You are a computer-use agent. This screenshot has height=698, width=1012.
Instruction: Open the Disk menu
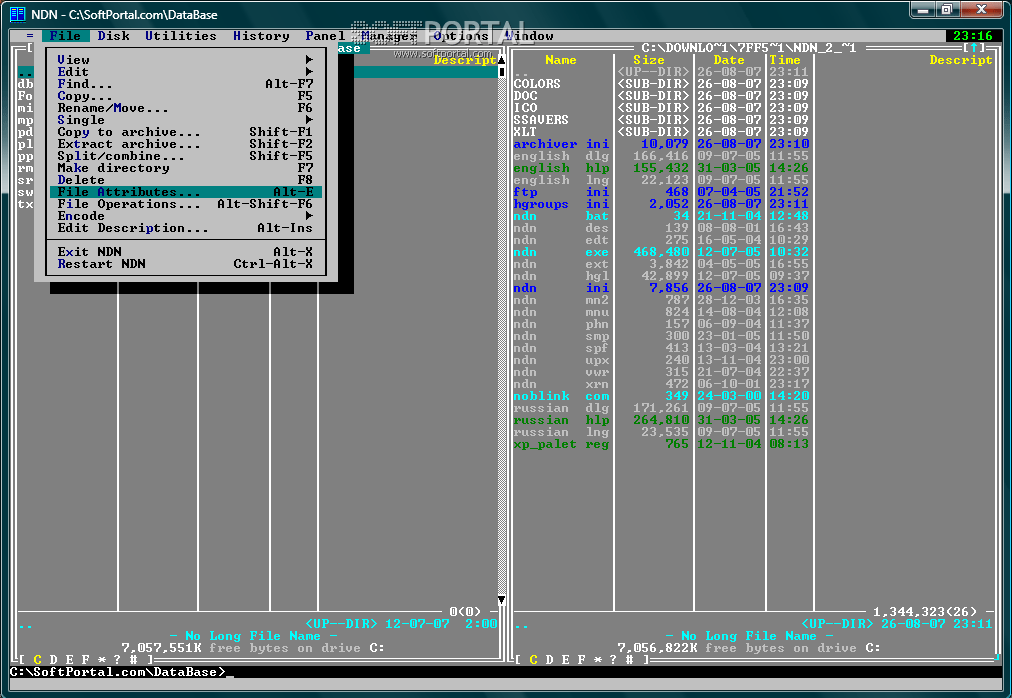pos(114,36)
